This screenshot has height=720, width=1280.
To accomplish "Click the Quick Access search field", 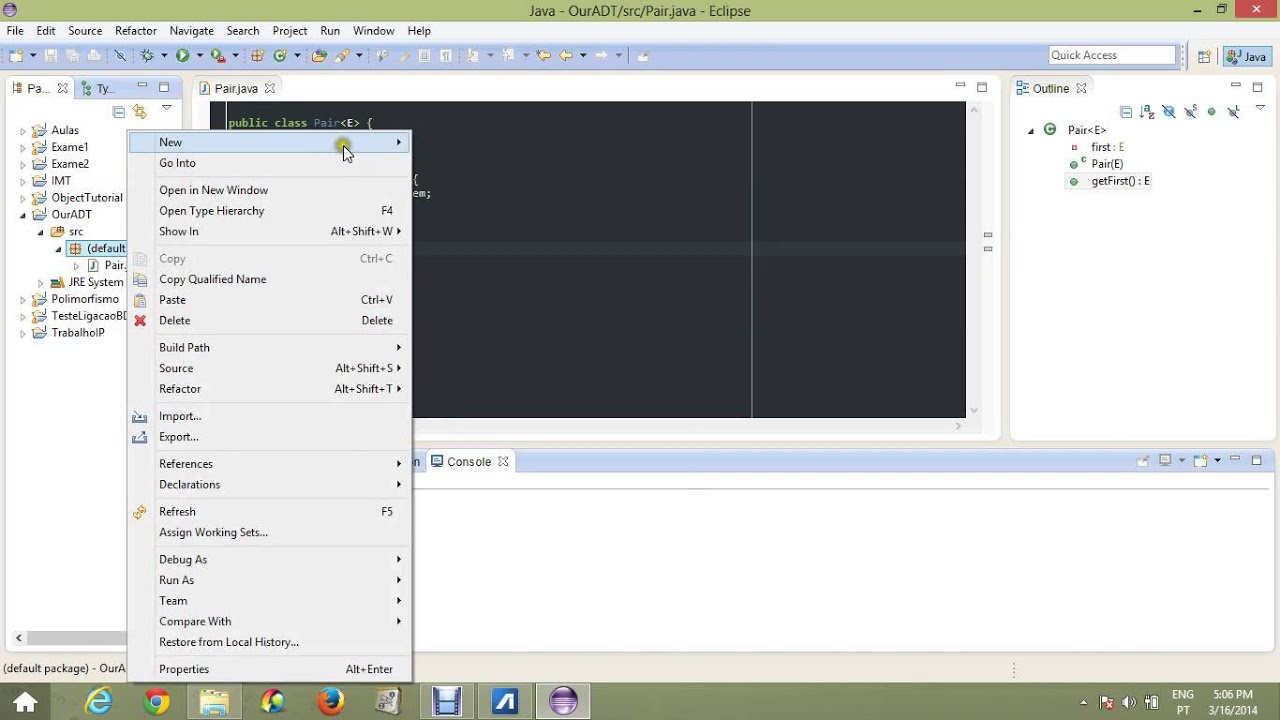I will coord(1112,55).
